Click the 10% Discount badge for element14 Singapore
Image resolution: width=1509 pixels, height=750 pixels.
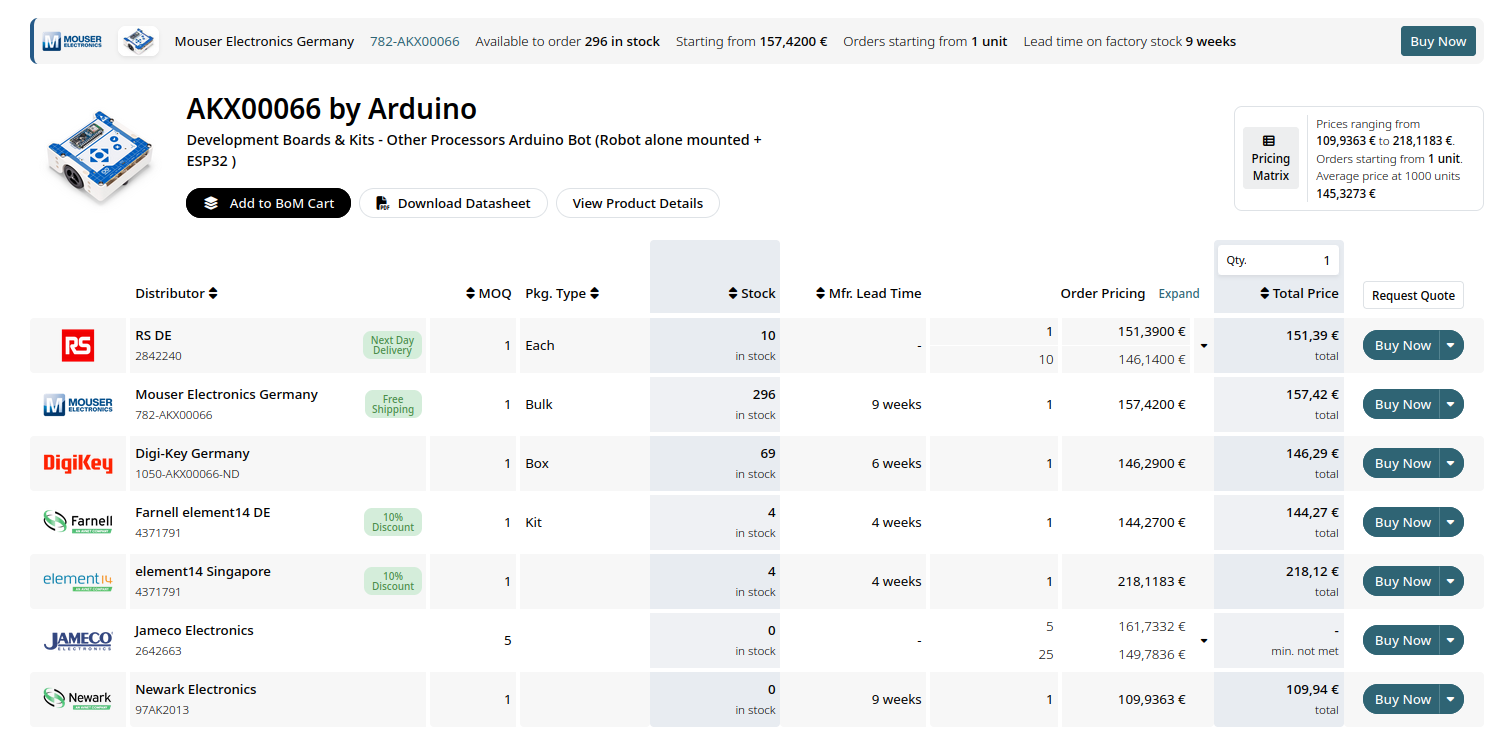[393, 582]
